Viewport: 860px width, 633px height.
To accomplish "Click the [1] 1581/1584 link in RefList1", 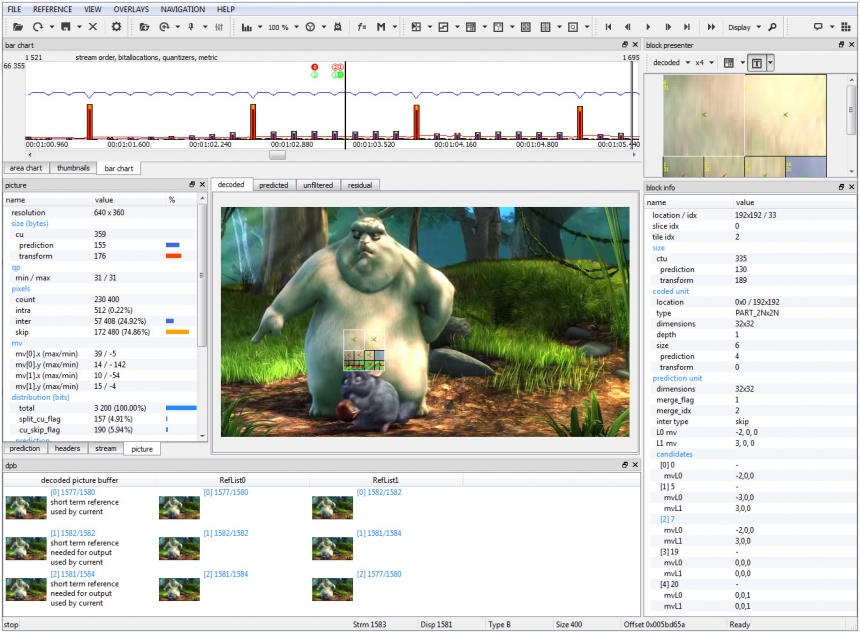I will pyautogui.click(x=379, y=533).
